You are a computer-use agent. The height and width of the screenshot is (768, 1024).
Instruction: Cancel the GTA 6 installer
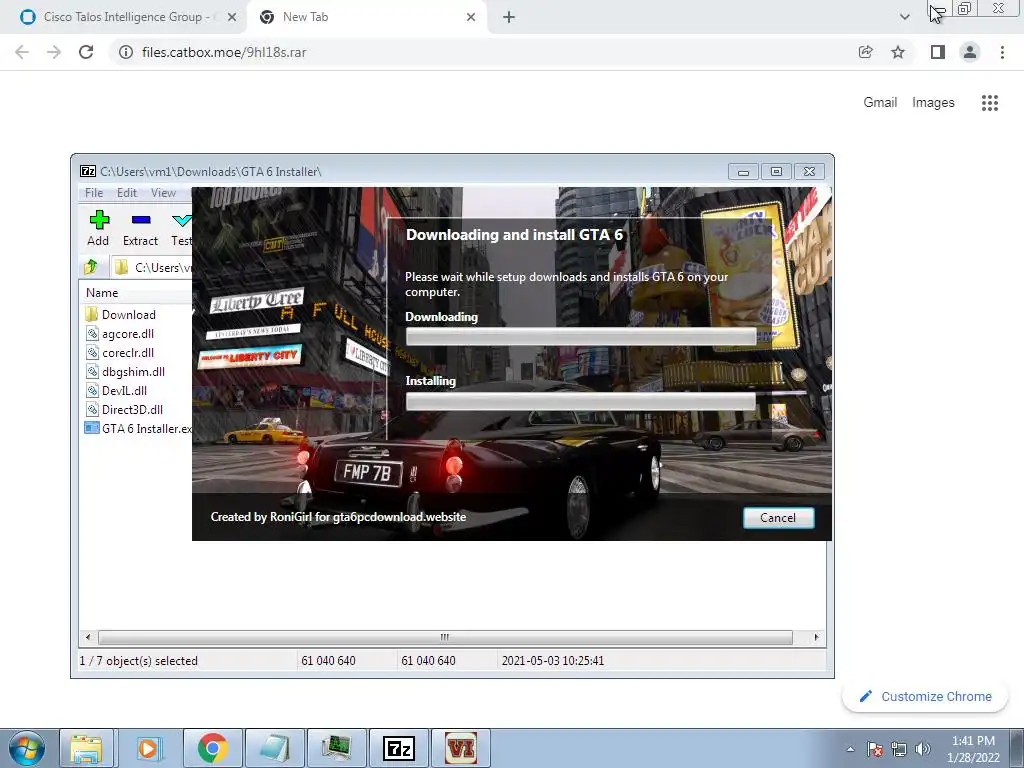778,517
